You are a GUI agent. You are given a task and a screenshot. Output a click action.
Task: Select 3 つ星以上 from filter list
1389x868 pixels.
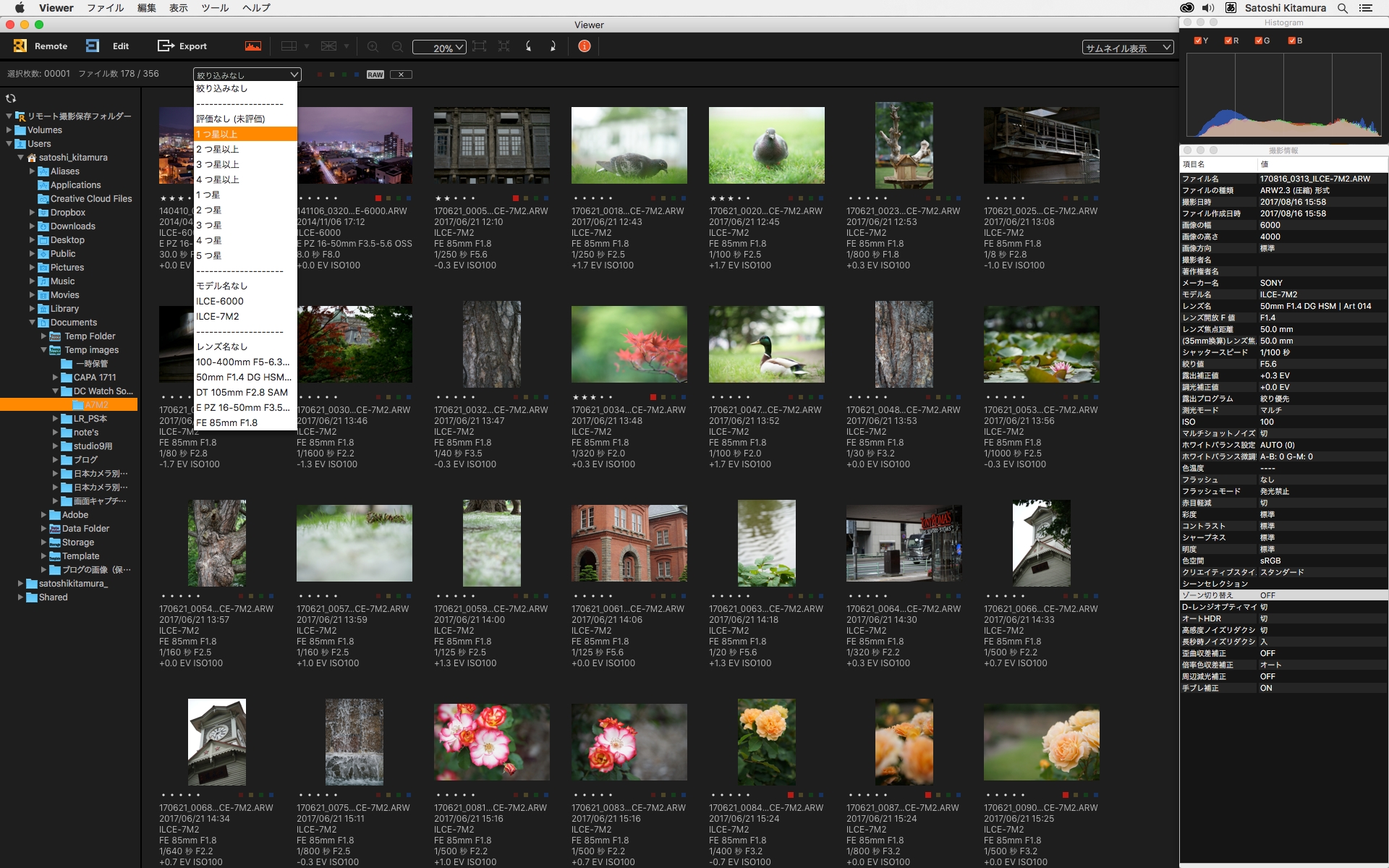(218, 164)
